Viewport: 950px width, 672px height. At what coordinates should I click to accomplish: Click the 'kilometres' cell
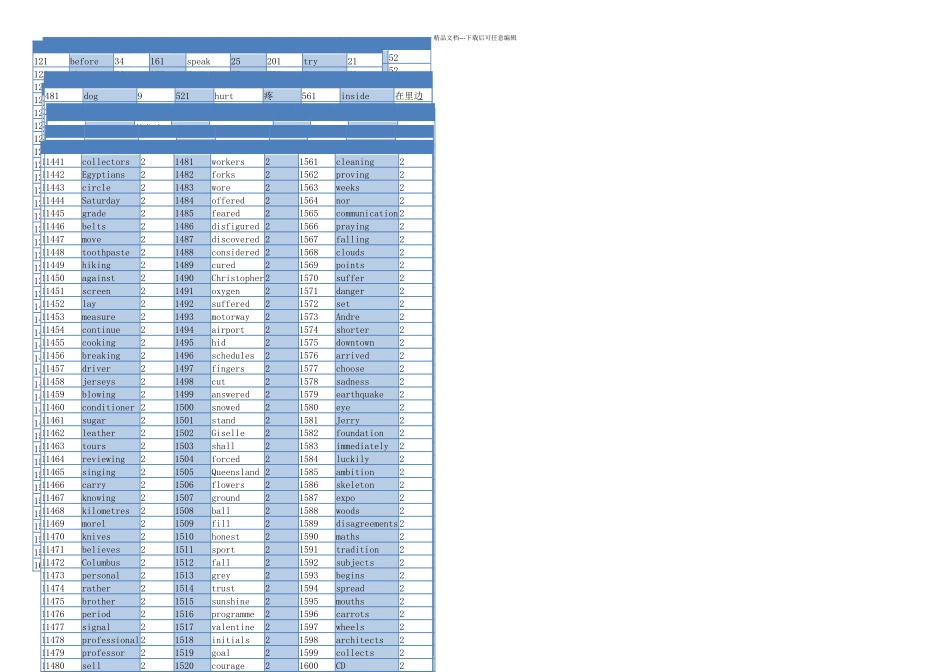pos(110,511)
